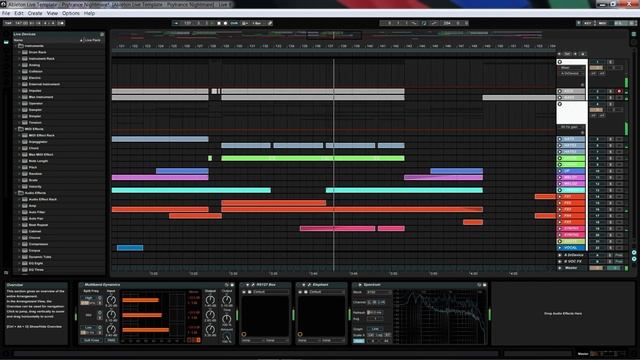Open the Live Devices browser sidebar icon
The width and height of the screenshot is (640, 360).
click(x=6, y=42)
